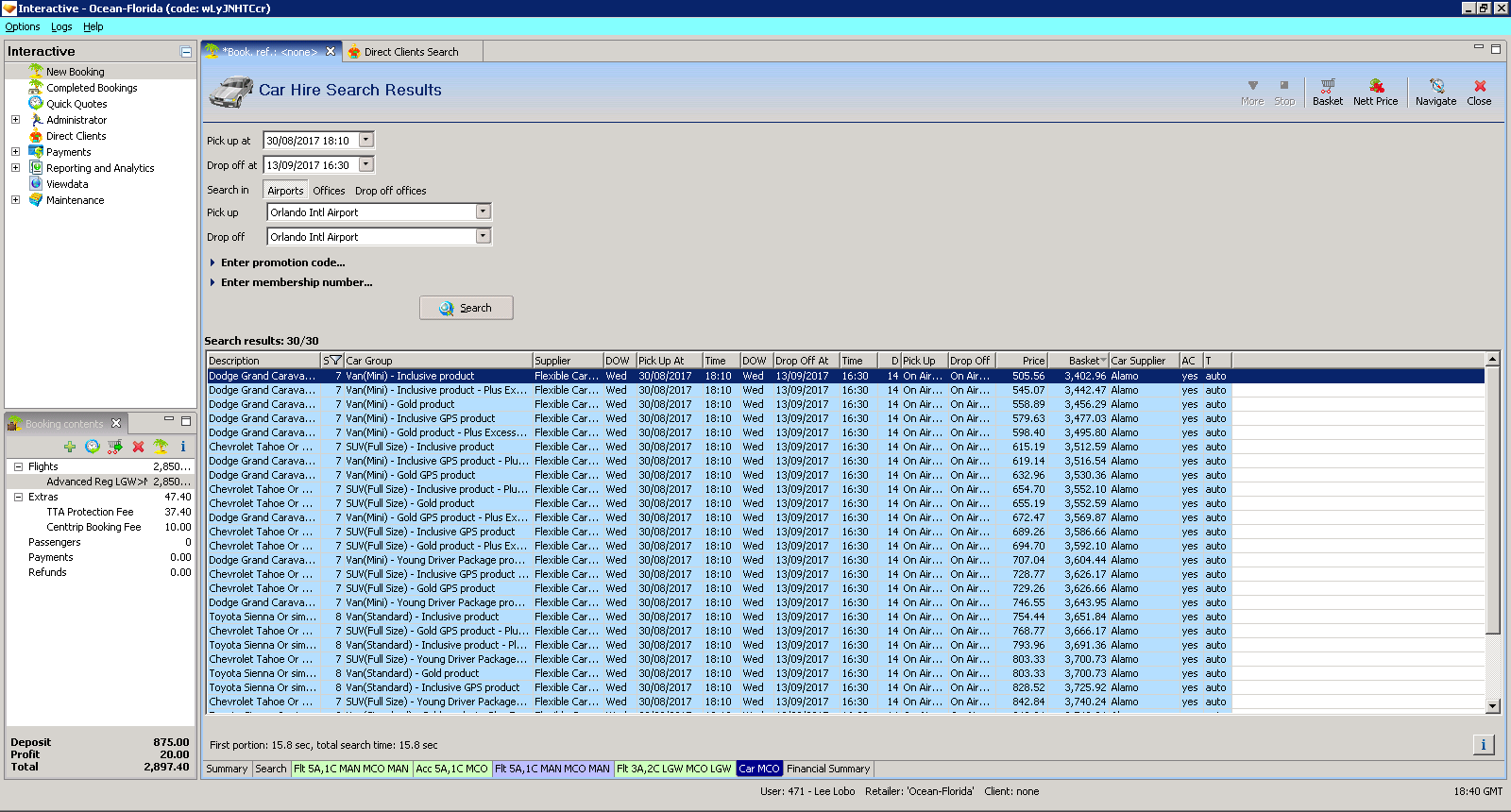Open the Help menu

coord(93,26)
